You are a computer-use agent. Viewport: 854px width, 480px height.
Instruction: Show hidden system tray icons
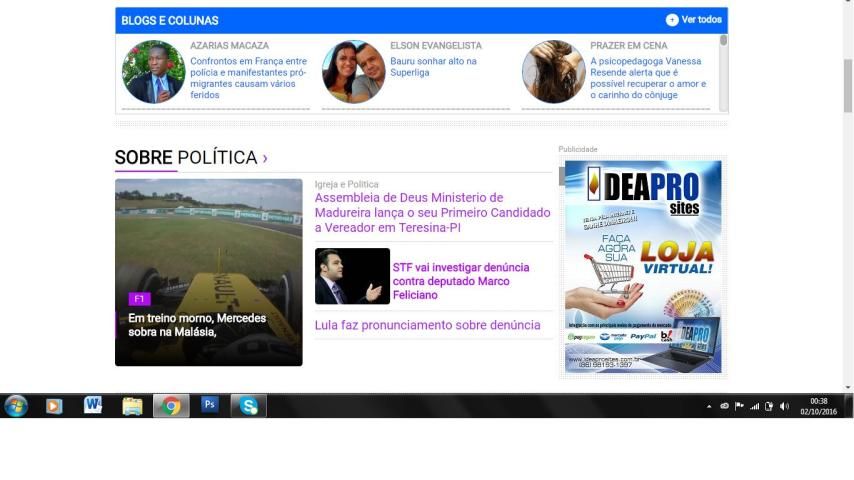pos(709,407)
